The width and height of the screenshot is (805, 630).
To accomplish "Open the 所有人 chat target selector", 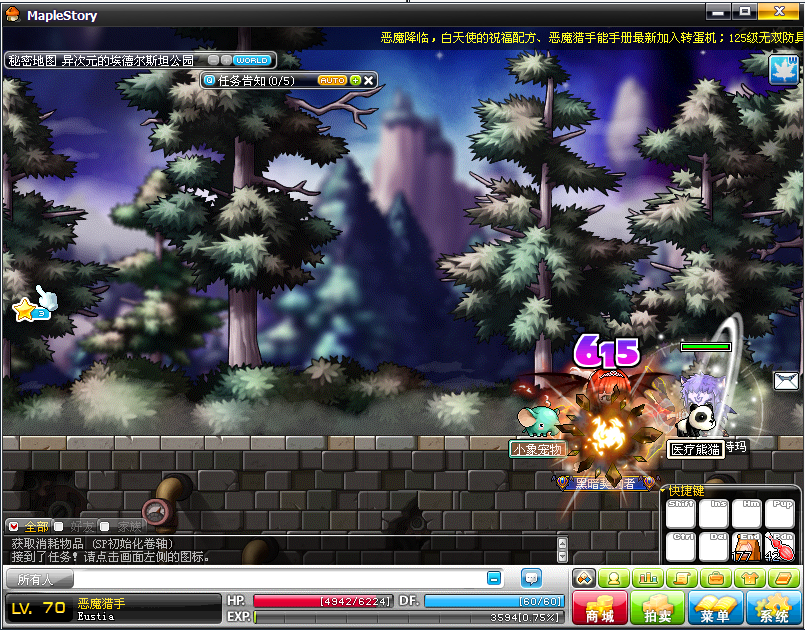I will 40,579.
